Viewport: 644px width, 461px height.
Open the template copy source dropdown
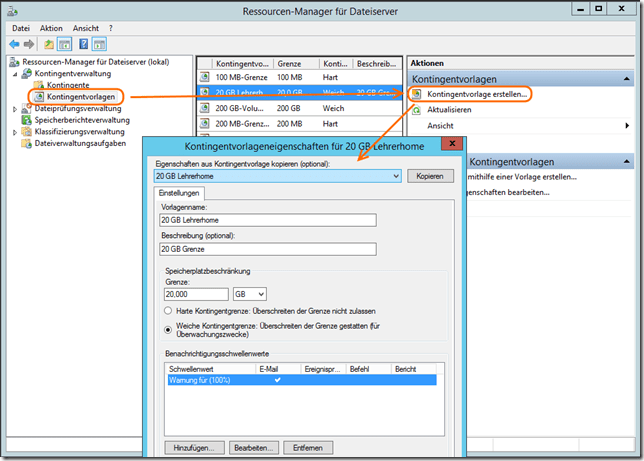click(x=394, y=176)
